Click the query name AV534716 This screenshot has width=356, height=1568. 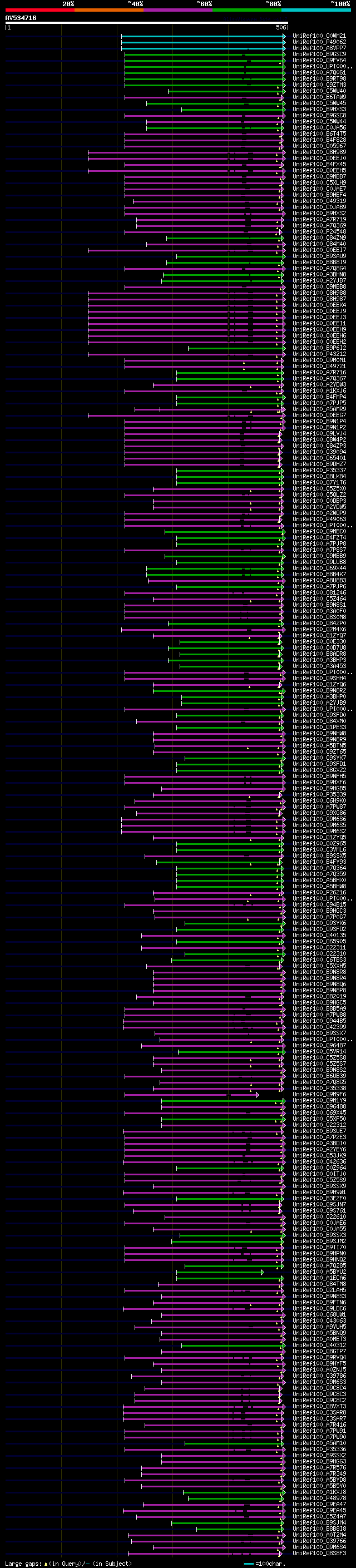pyautogui.click(x=21, y=18)
